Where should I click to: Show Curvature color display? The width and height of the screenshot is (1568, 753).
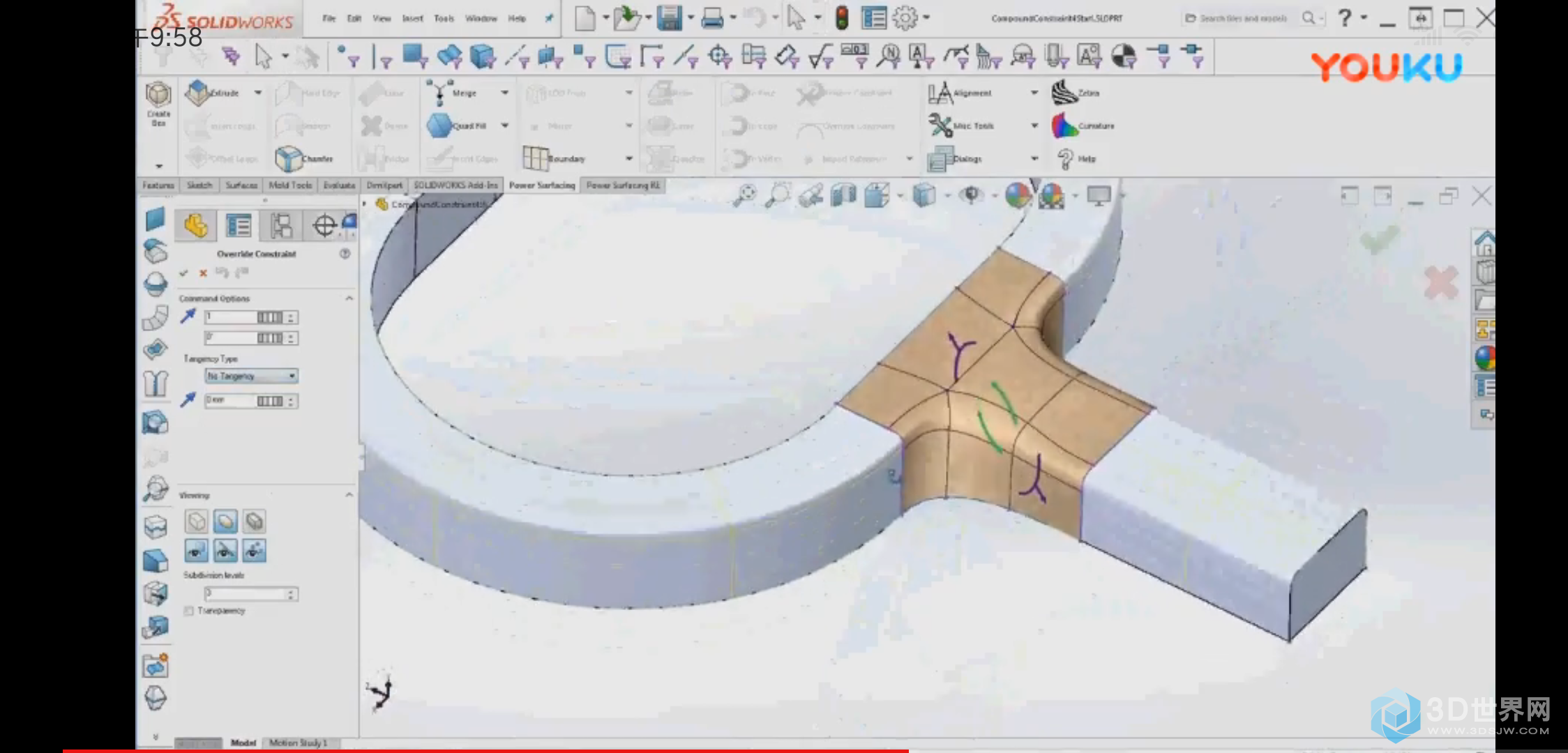point(1083,125)
